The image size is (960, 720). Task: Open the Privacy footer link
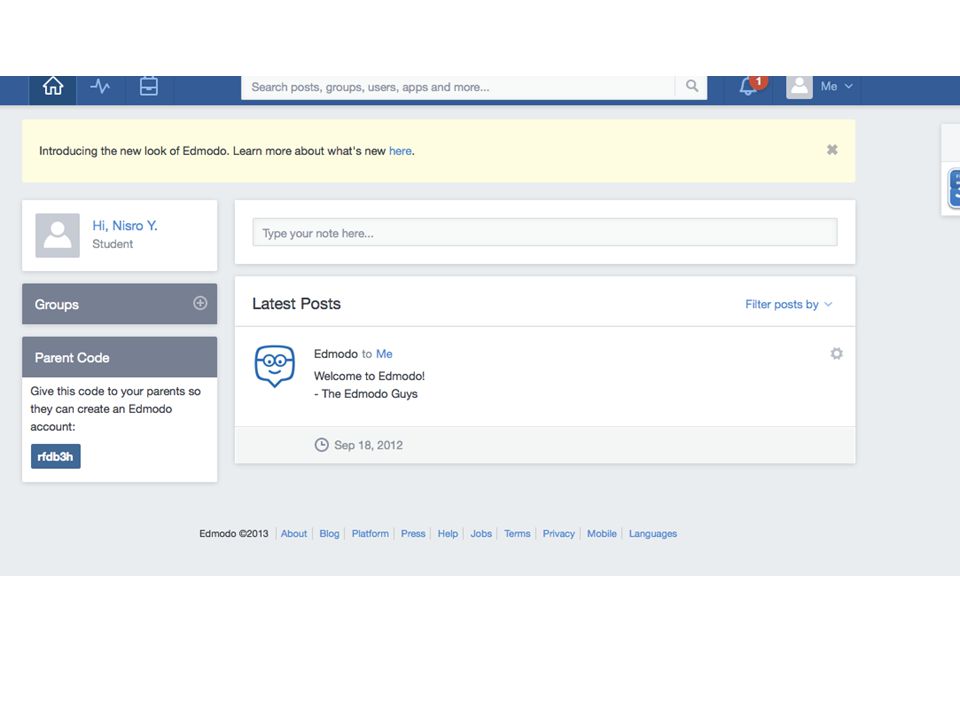pos(558,534)
